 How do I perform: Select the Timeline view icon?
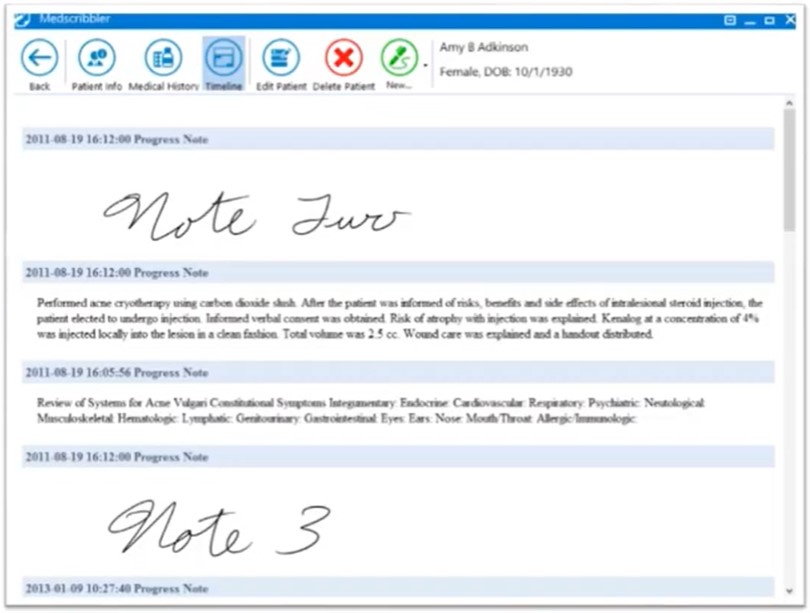(x=223, y=58)
